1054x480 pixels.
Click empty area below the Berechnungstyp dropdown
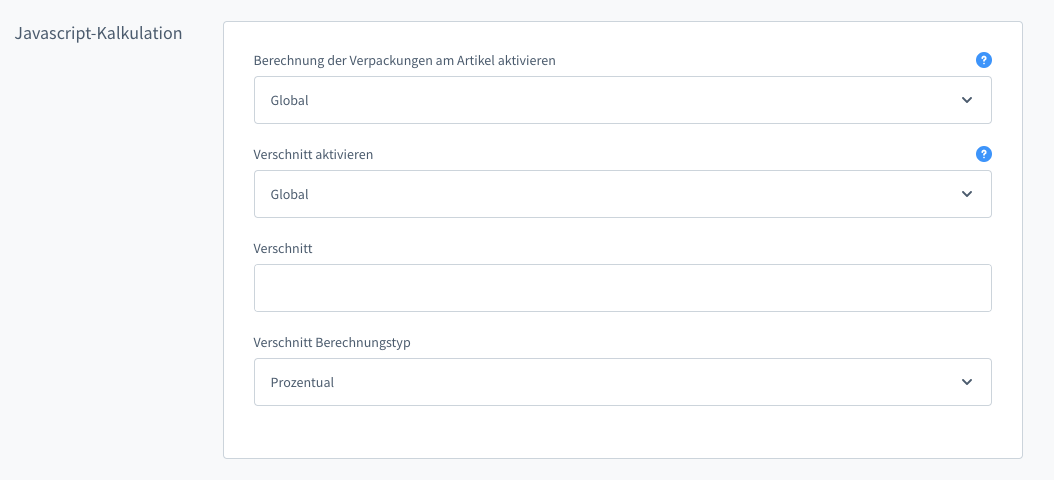pos(622,432)
